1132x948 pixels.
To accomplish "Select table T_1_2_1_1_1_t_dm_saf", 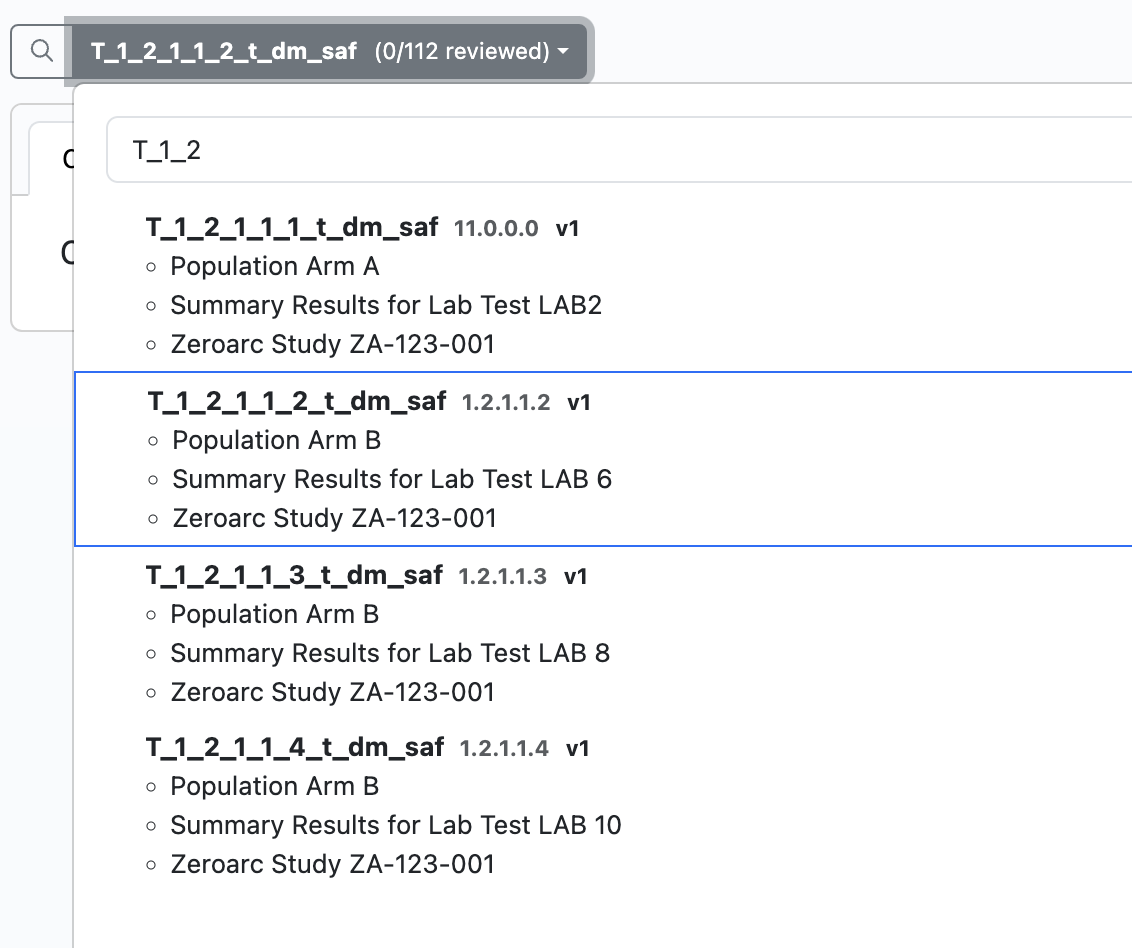I will (x=292, y=227).
